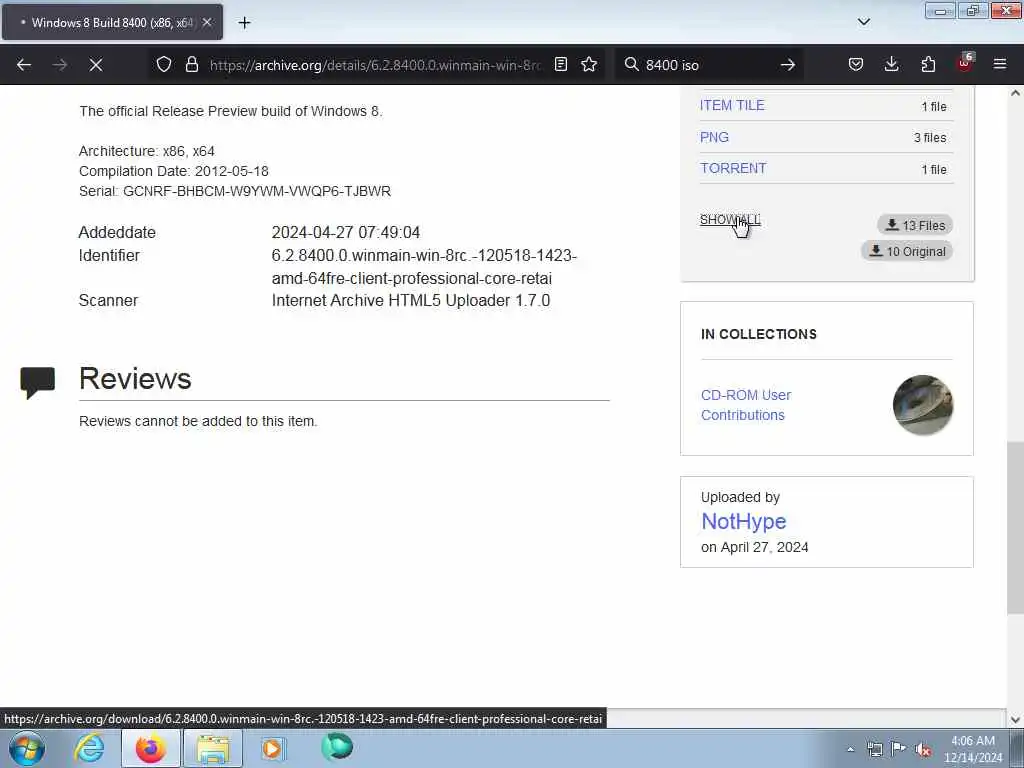
Task: Click Internet Archive HTML5 Uploader 1.7.0 text
Action: 411,300
